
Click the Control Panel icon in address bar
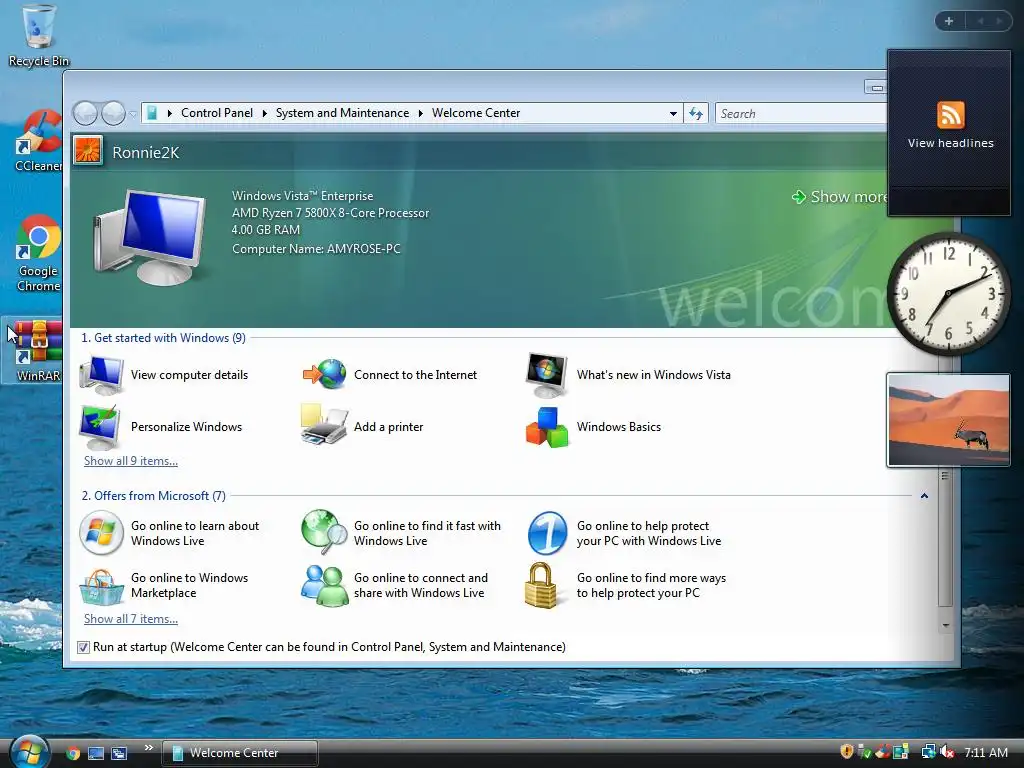coord(152,113)
